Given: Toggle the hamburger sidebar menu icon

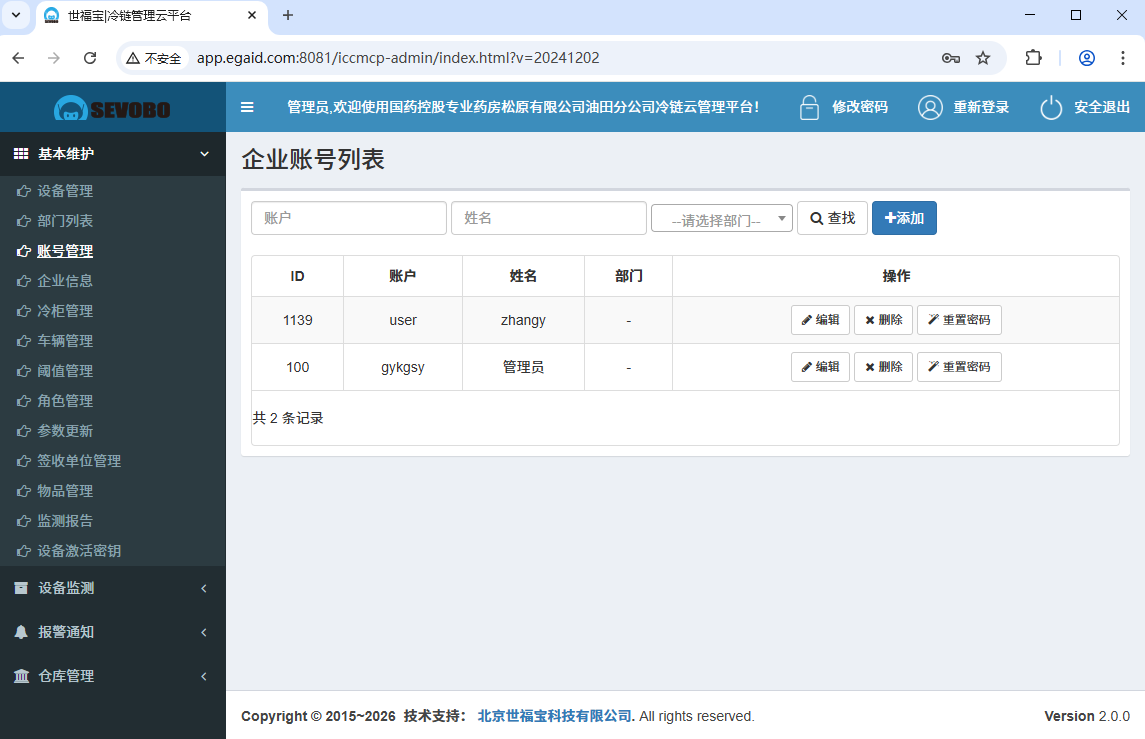Looking at the screenshot, I should [247, 107].
